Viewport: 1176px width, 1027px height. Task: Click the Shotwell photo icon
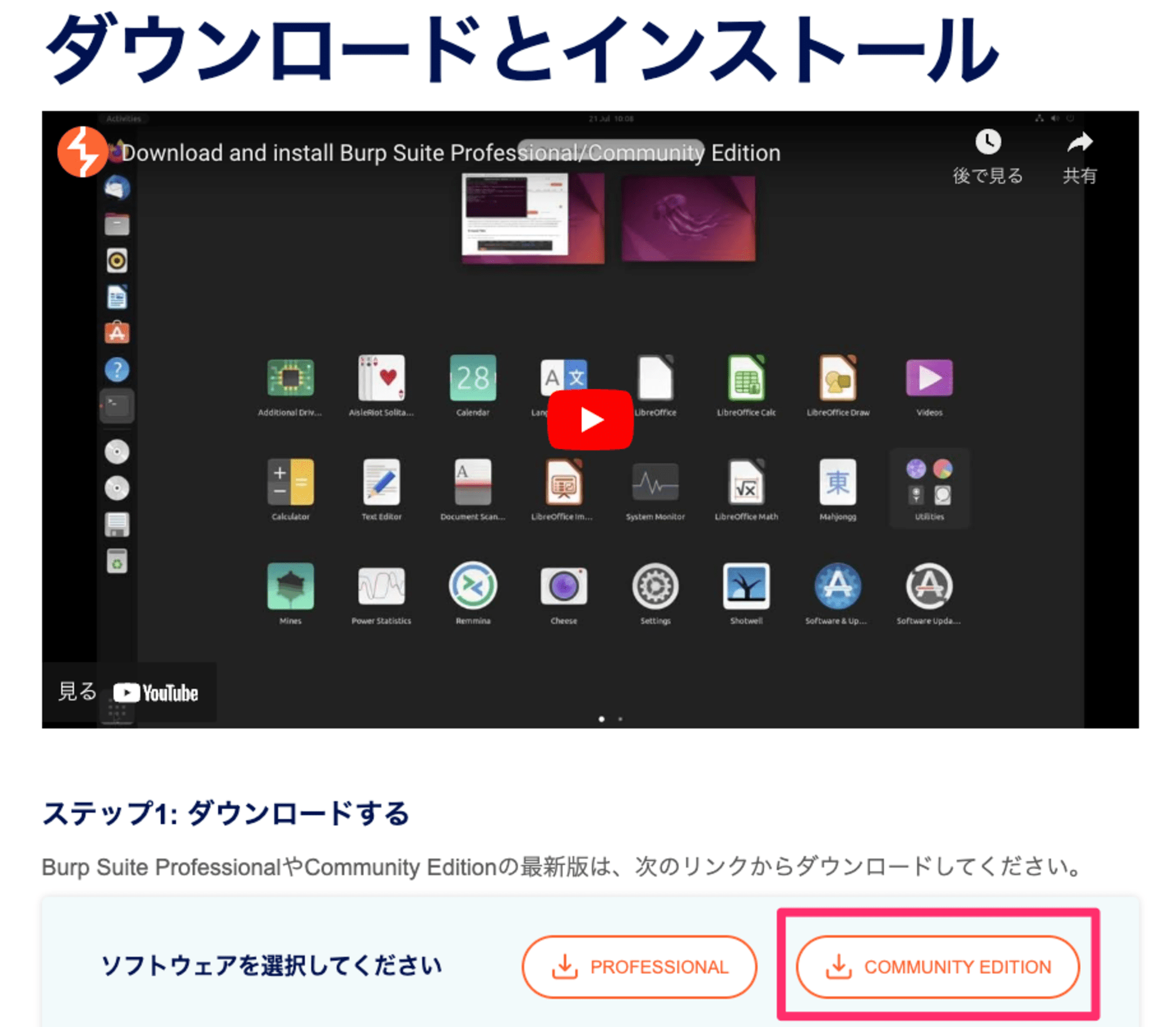746,586
